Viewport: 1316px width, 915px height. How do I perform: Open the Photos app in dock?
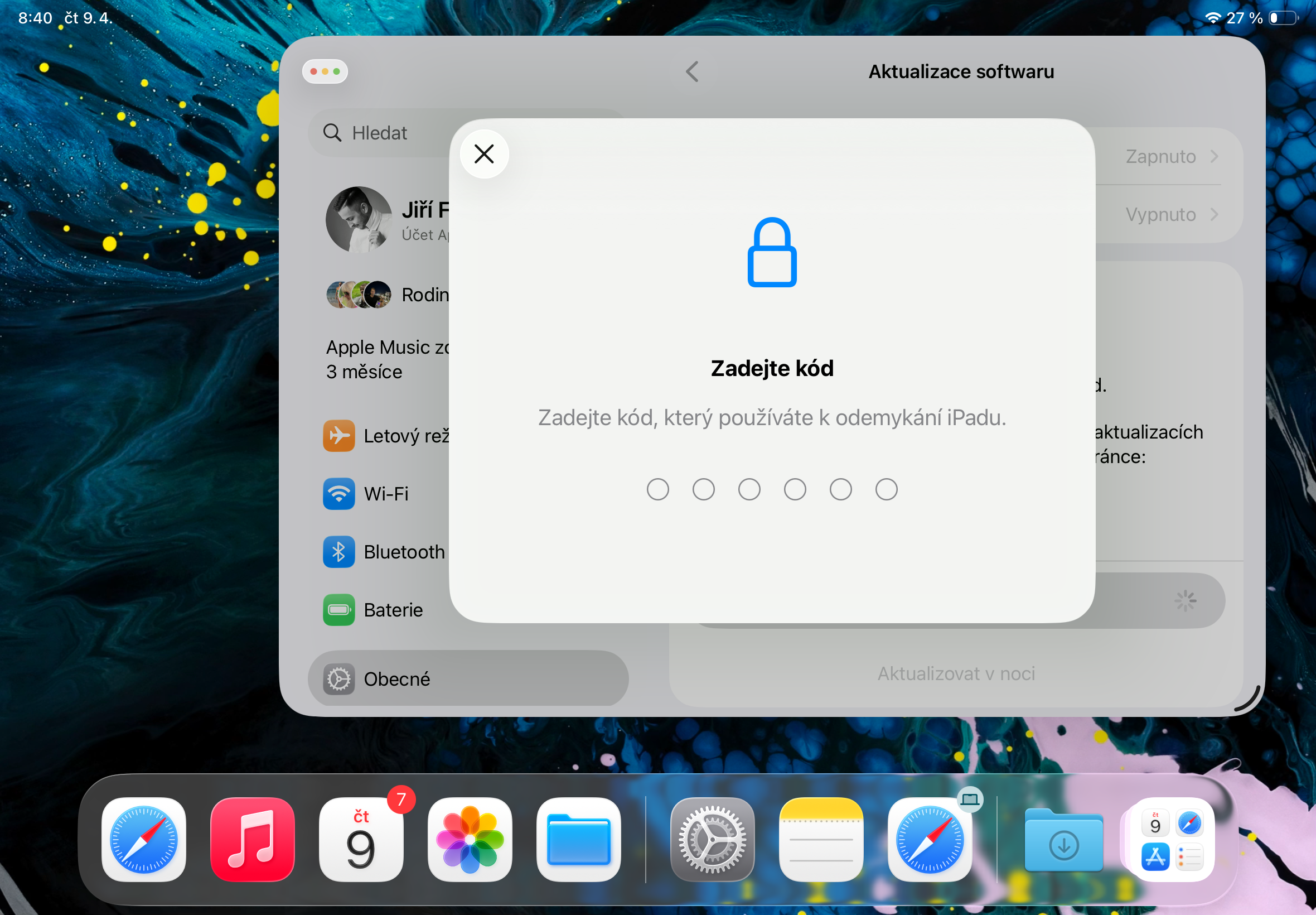[x=470, y=839]
